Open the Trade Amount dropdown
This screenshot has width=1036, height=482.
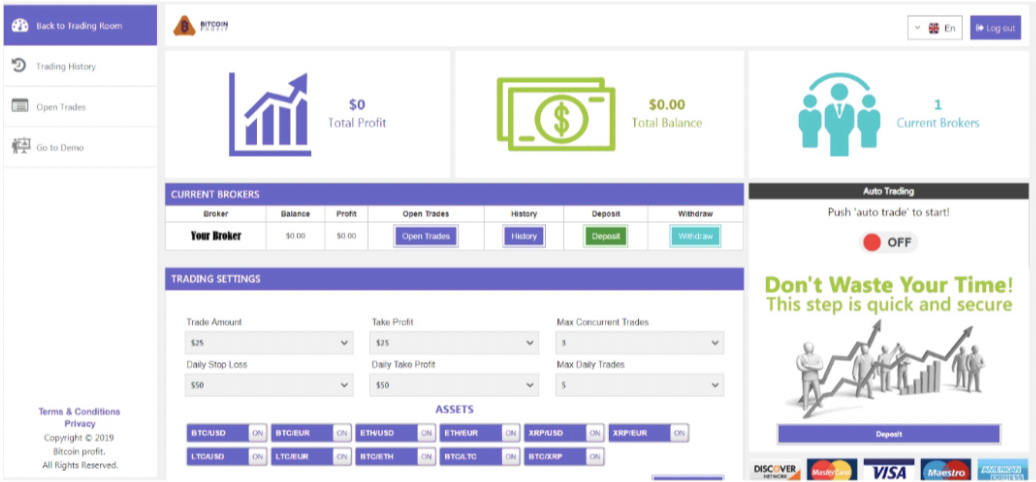269,343
